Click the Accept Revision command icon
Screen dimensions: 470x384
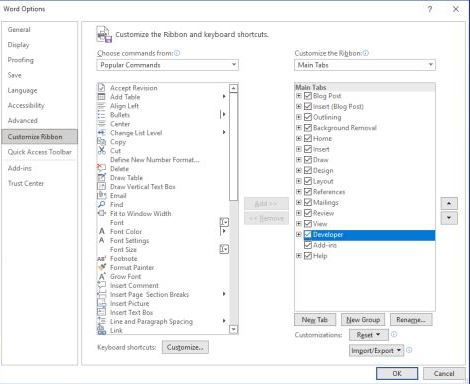[101, 88]
